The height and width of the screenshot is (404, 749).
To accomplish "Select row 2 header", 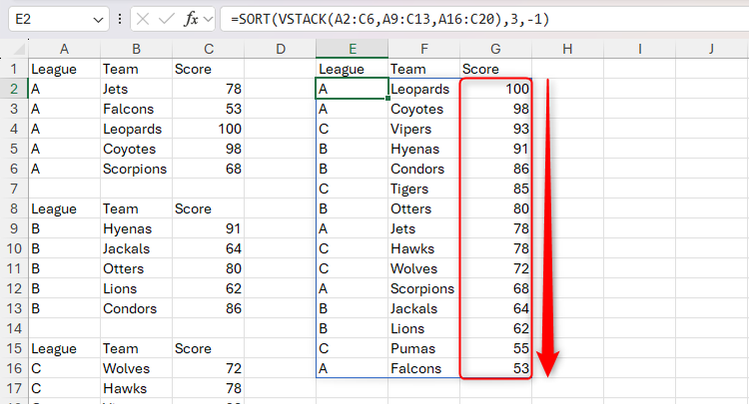I will (x=14, y=89).
